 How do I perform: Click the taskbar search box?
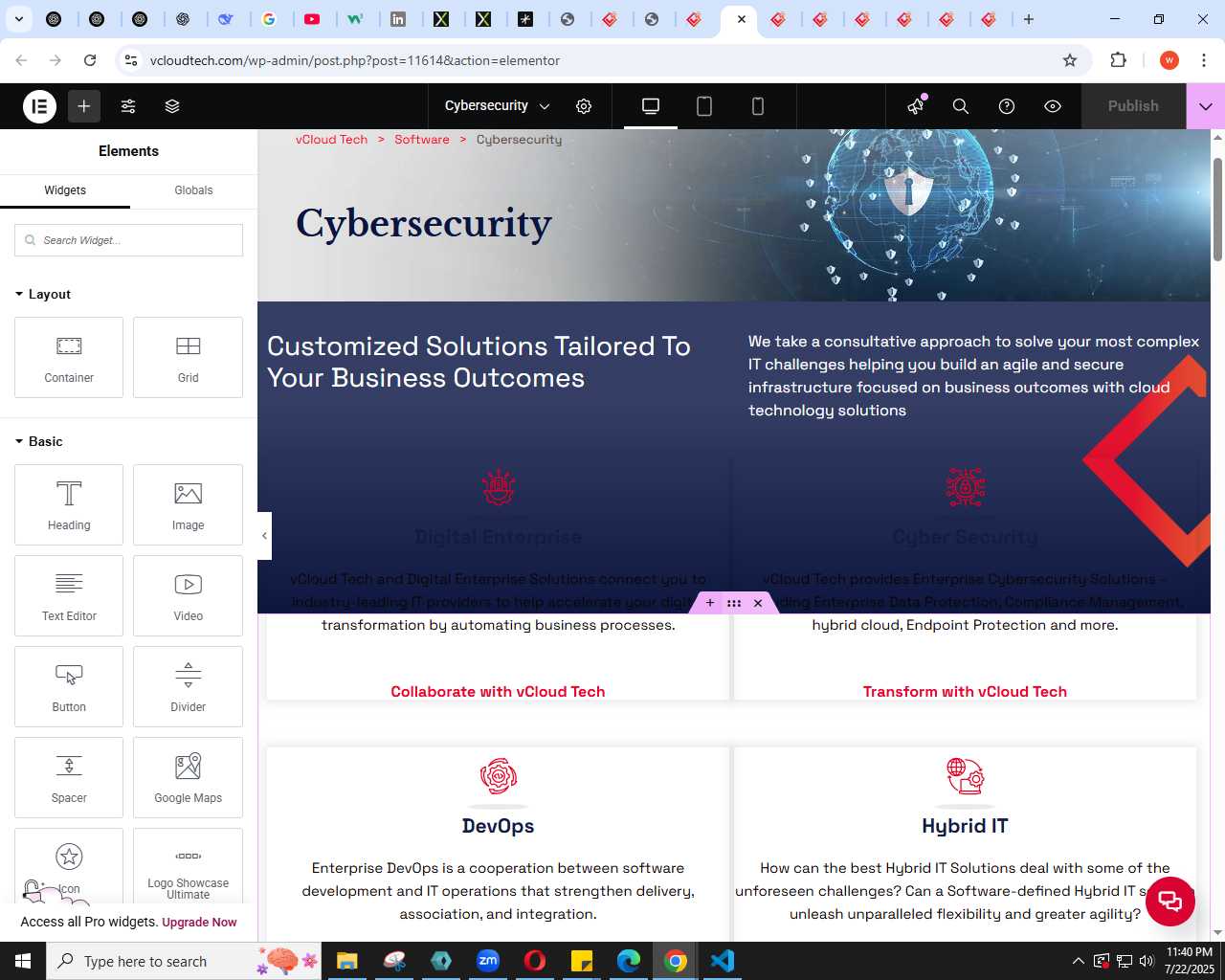click(x=182, y=961)
